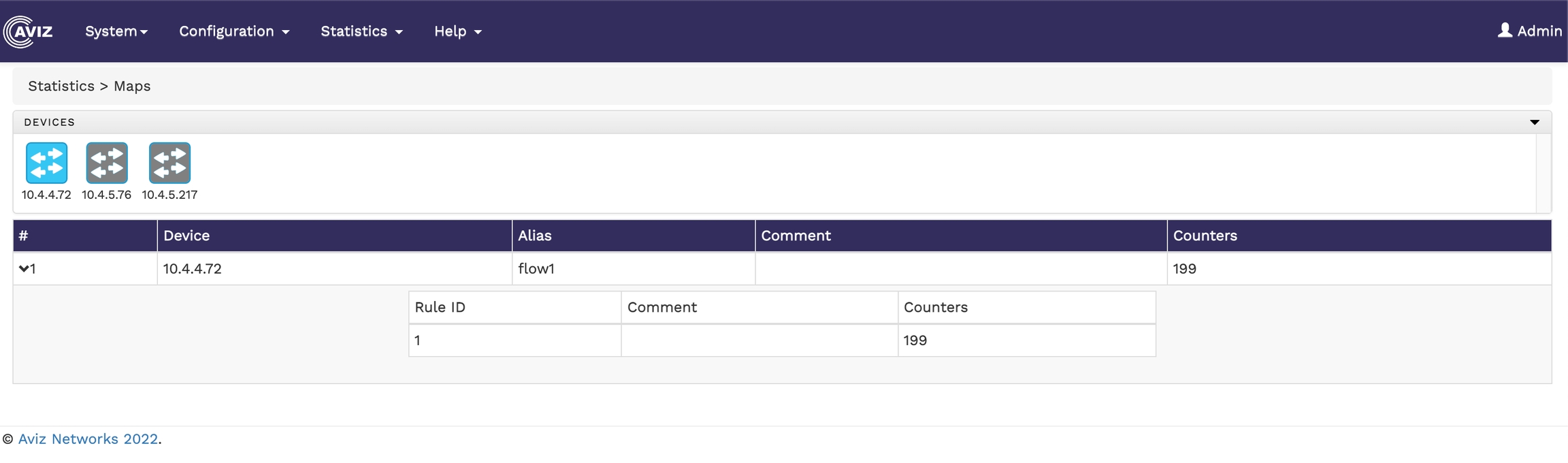
Task: Click the Alias column header
Action: [x=534, y=236]
